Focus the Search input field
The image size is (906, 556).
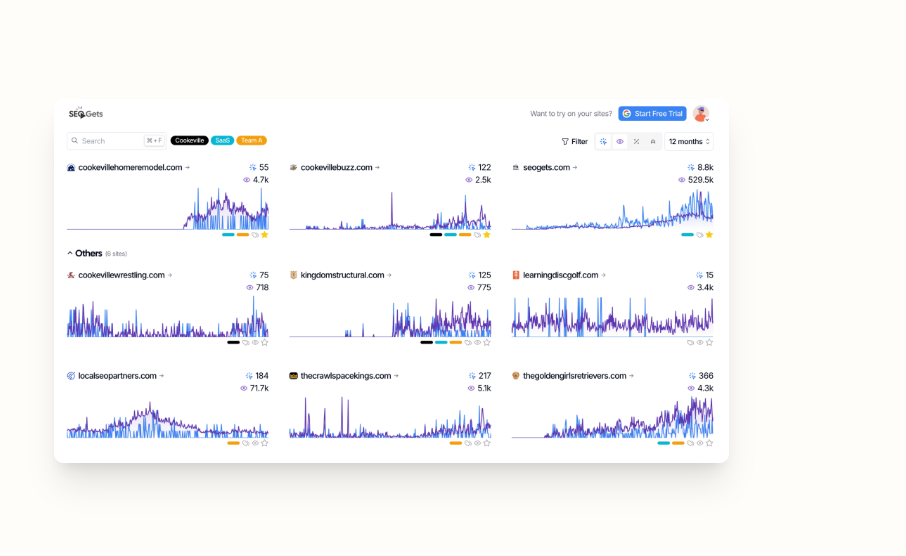[x=117, y=140]
